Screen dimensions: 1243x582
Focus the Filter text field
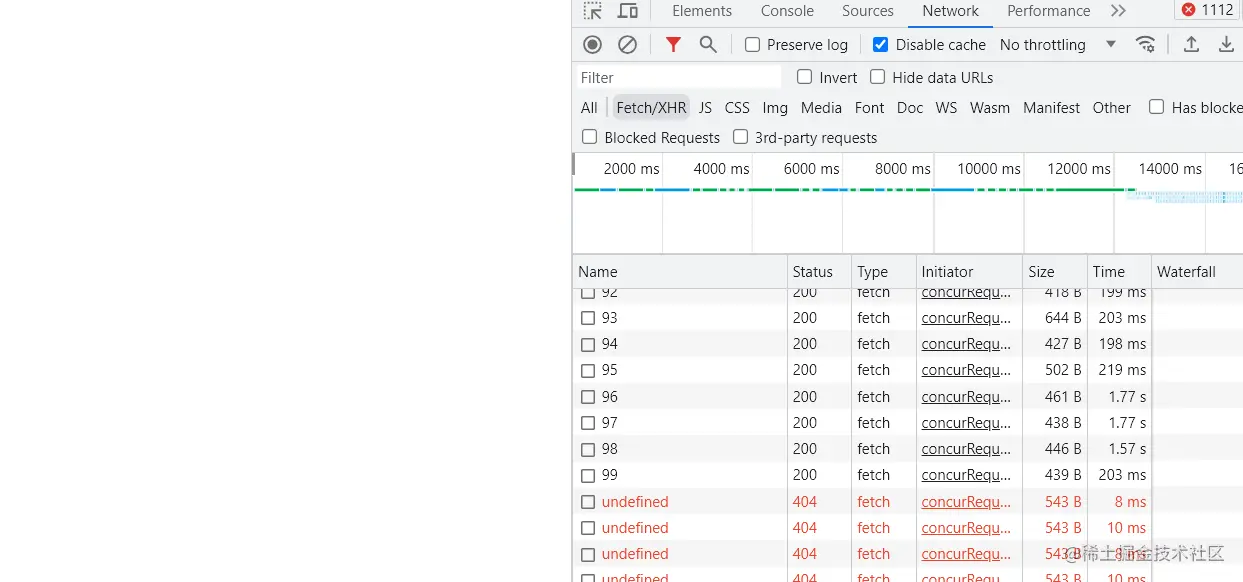[679, 77]
